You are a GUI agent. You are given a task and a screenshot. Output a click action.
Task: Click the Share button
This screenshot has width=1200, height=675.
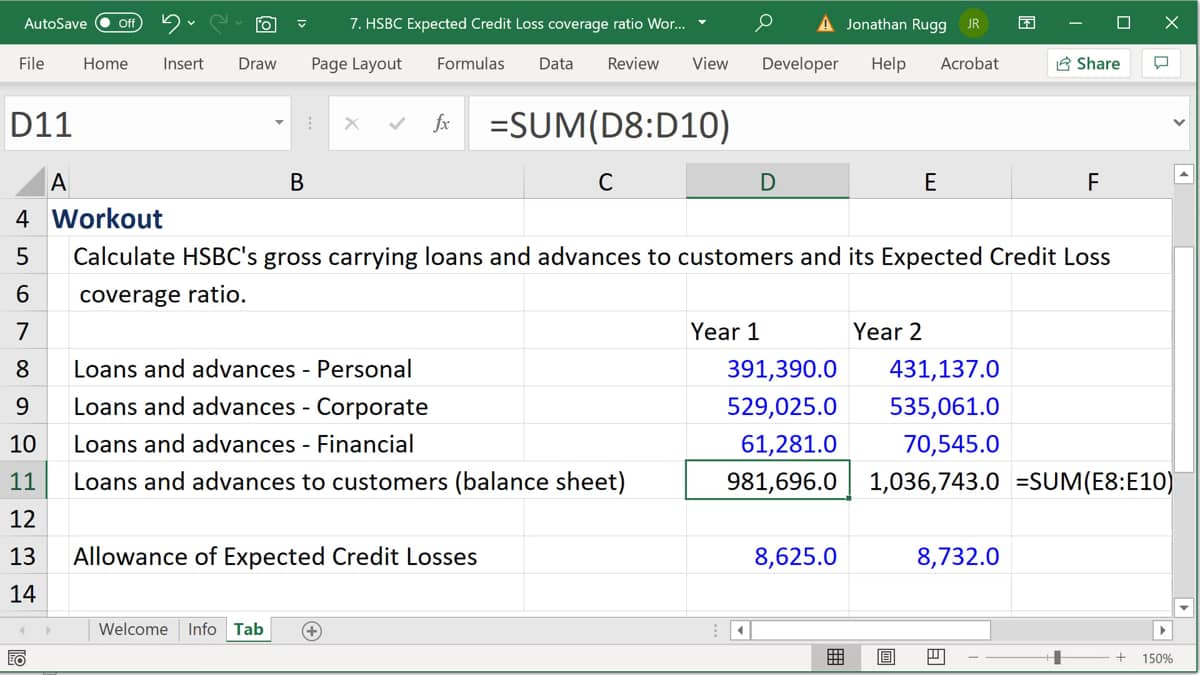coord(1088,63)
